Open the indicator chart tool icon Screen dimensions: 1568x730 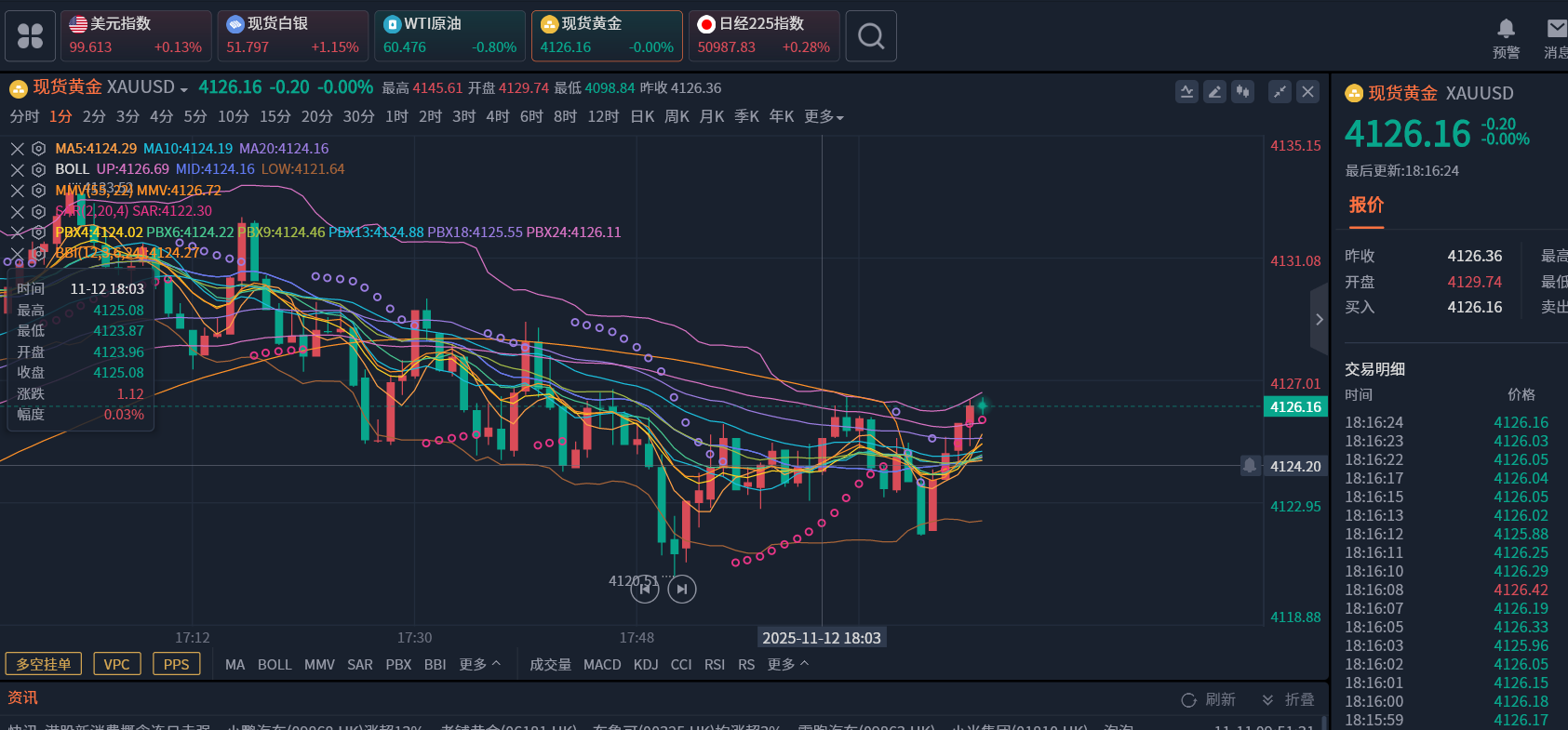(x=1186, y=91)
